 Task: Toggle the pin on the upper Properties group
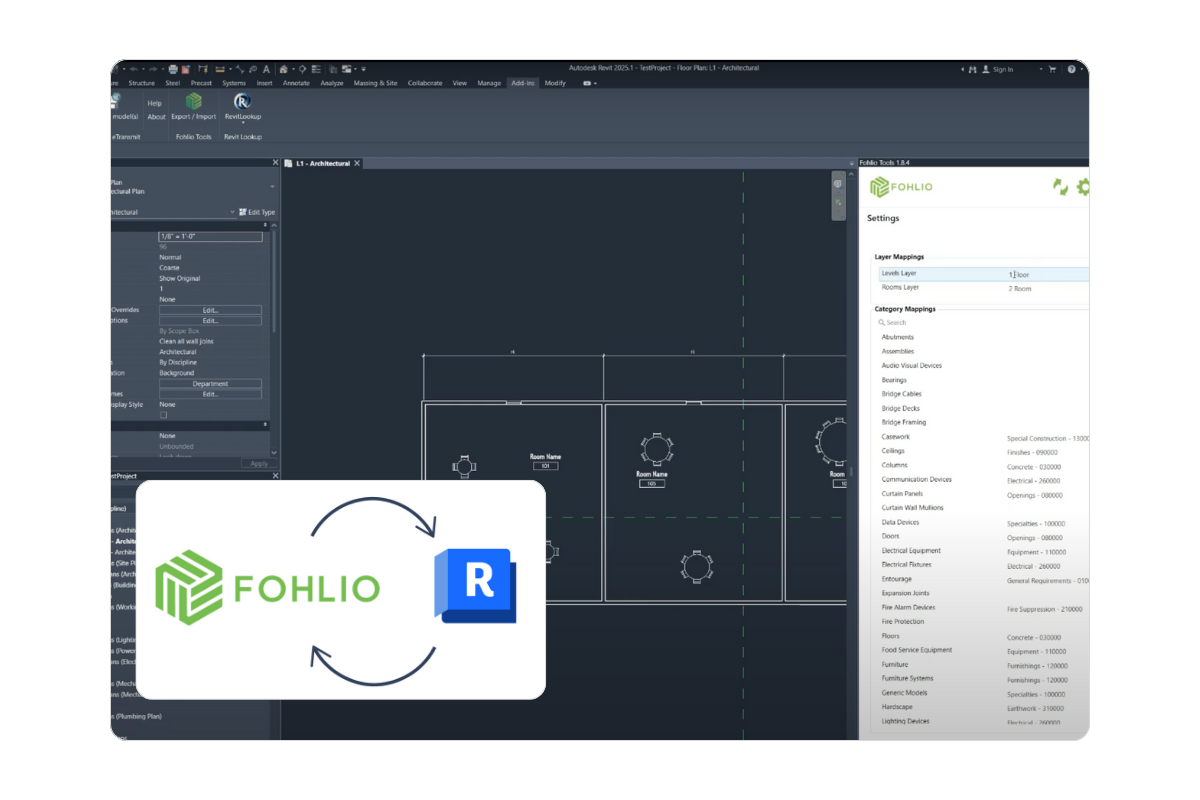[264, 223]
